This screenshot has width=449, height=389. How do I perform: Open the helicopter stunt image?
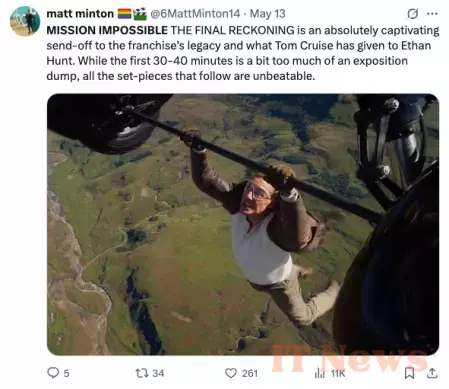[x=243, y=224]
